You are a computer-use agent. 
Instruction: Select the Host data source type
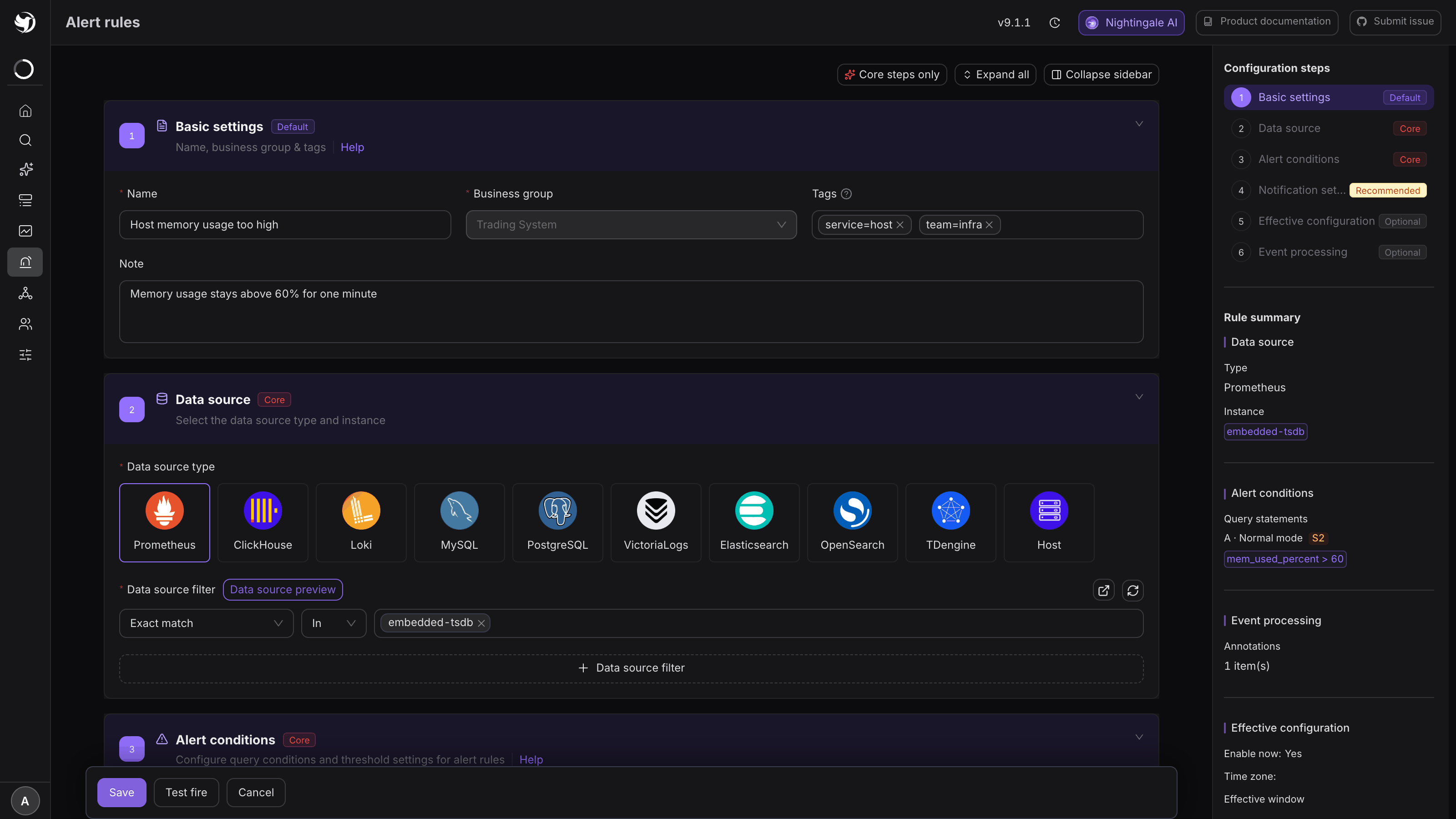click(1049, 522)
